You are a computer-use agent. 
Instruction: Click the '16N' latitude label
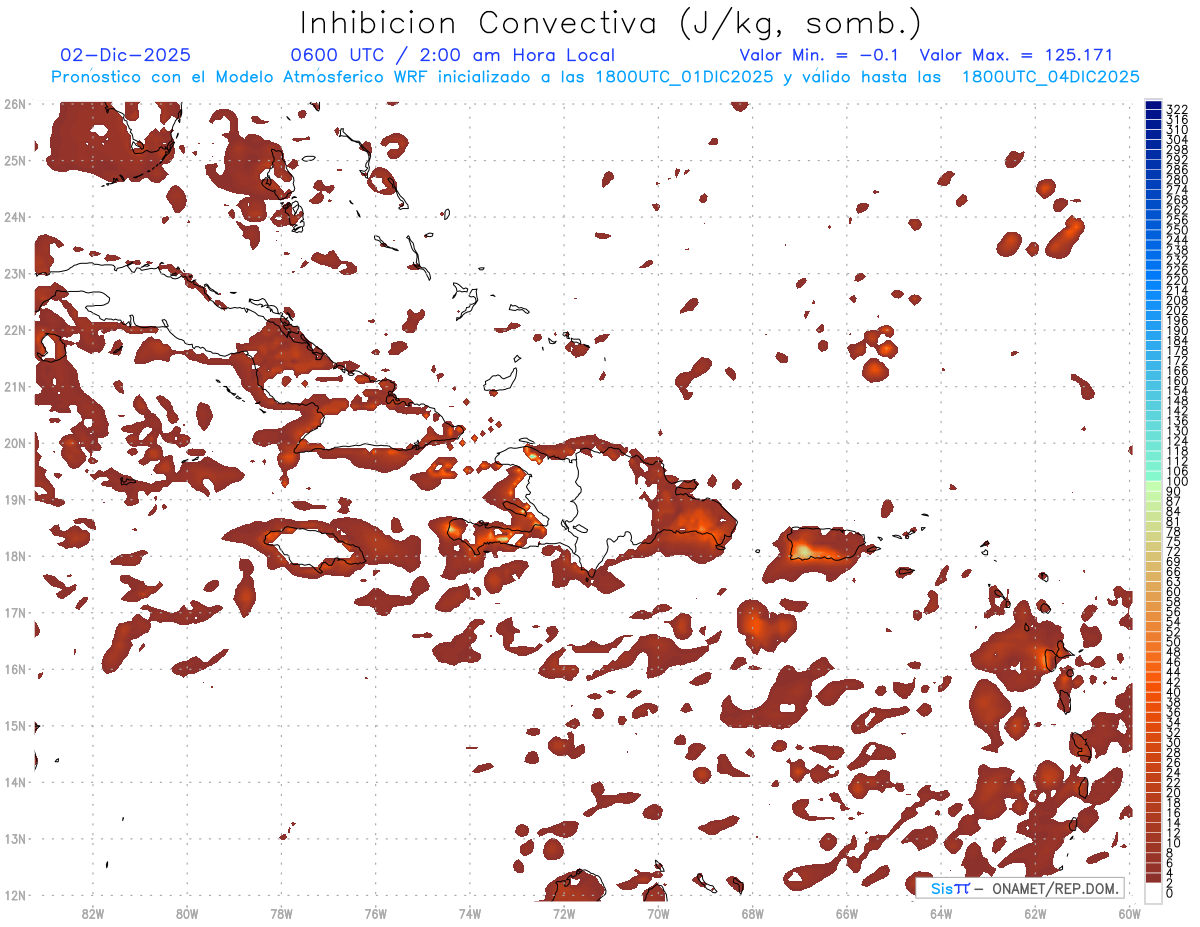(14, 669)
